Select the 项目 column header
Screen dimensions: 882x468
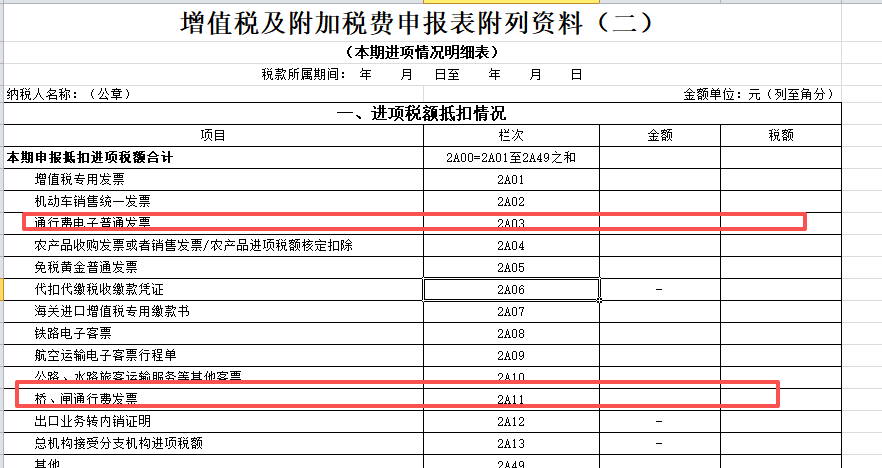click(213, 136)
